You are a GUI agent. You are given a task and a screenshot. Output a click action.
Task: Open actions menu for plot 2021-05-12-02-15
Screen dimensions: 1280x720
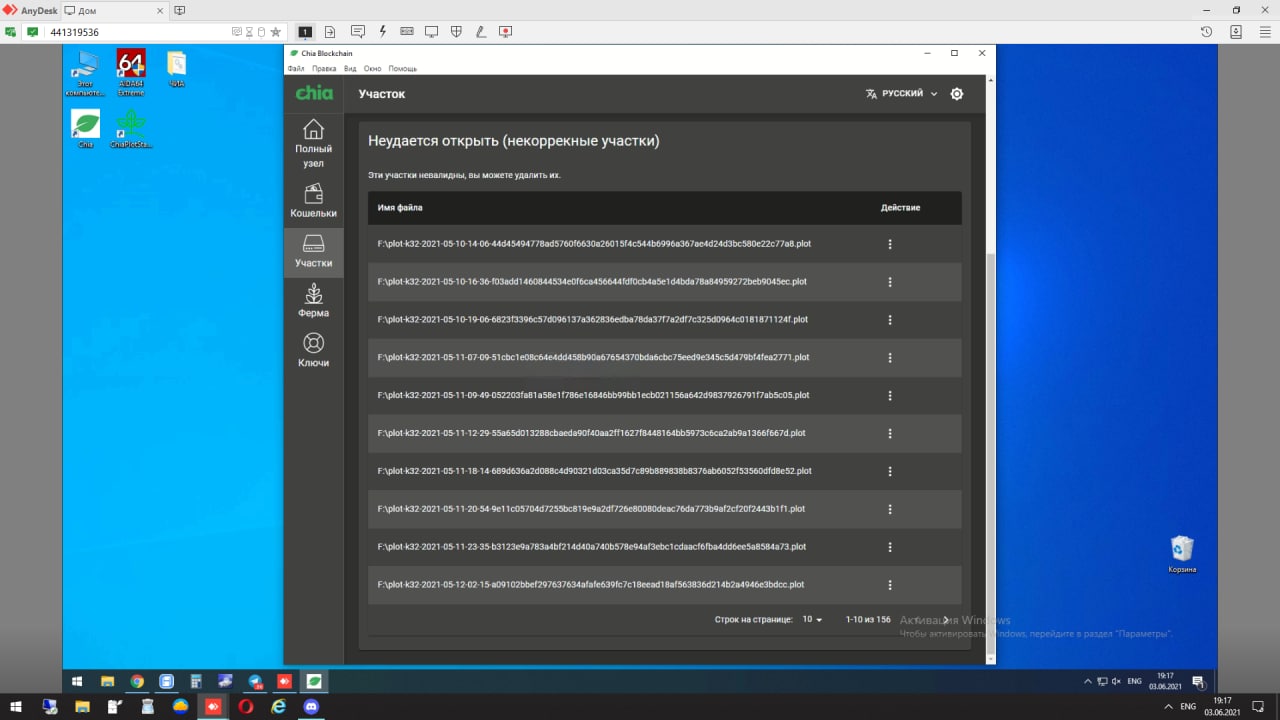coord(890,585)
